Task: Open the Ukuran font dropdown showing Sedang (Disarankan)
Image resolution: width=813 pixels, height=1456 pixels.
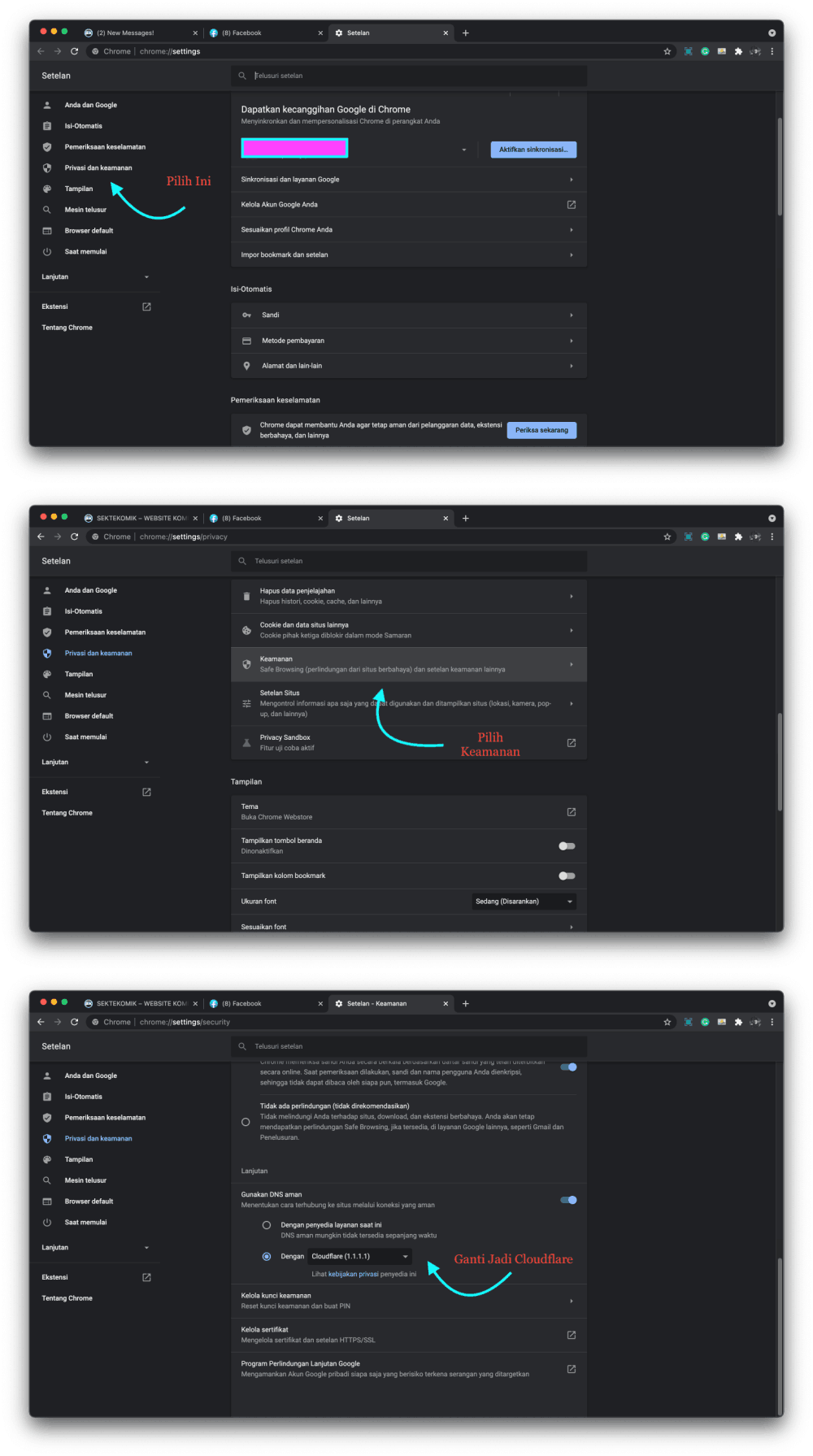Action: point(524,902)
